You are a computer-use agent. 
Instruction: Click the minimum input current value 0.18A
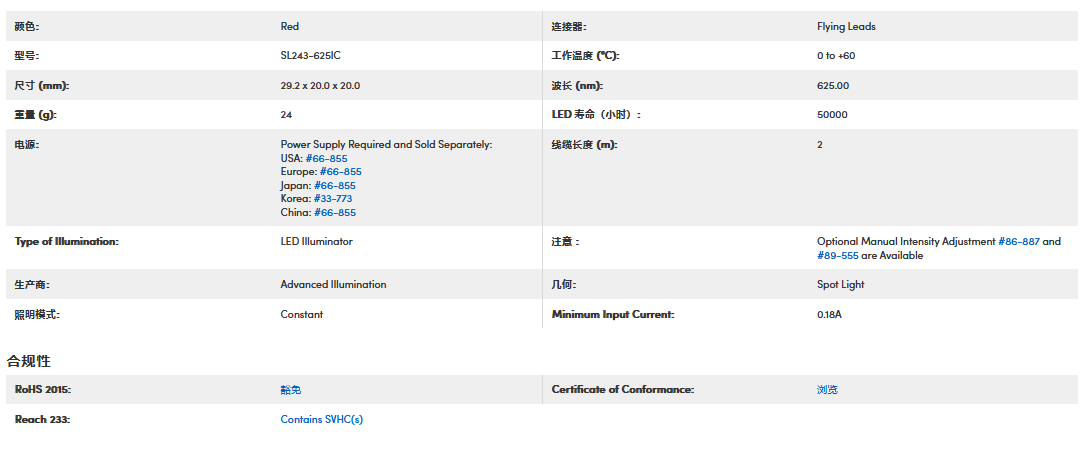tap(830, 314)
